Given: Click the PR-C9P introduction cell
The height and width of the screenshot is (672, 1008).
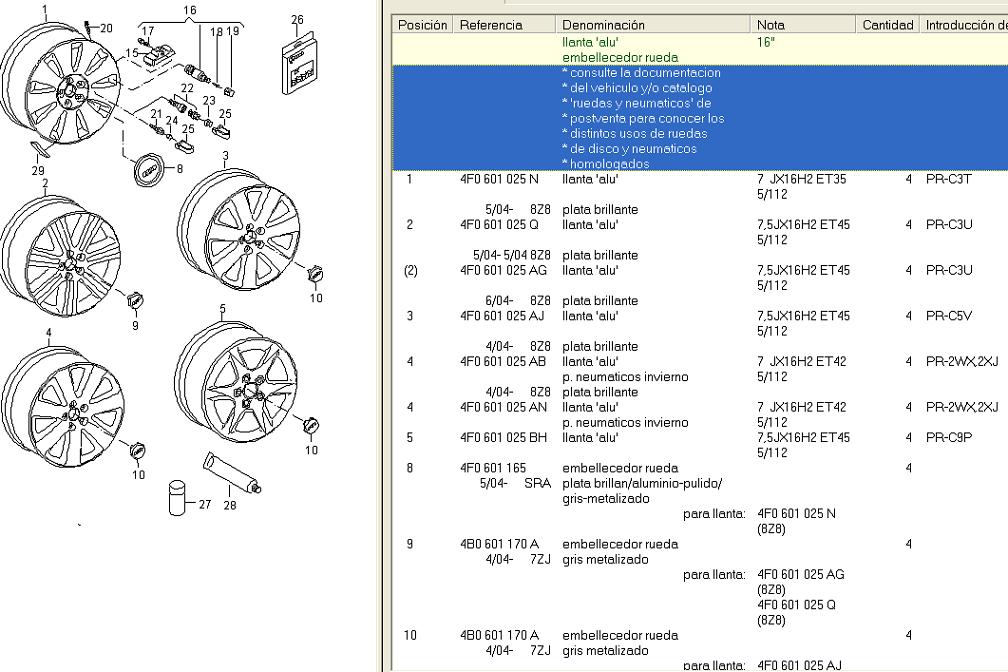Looking at the screenshot, I should [x=949, y=438].
